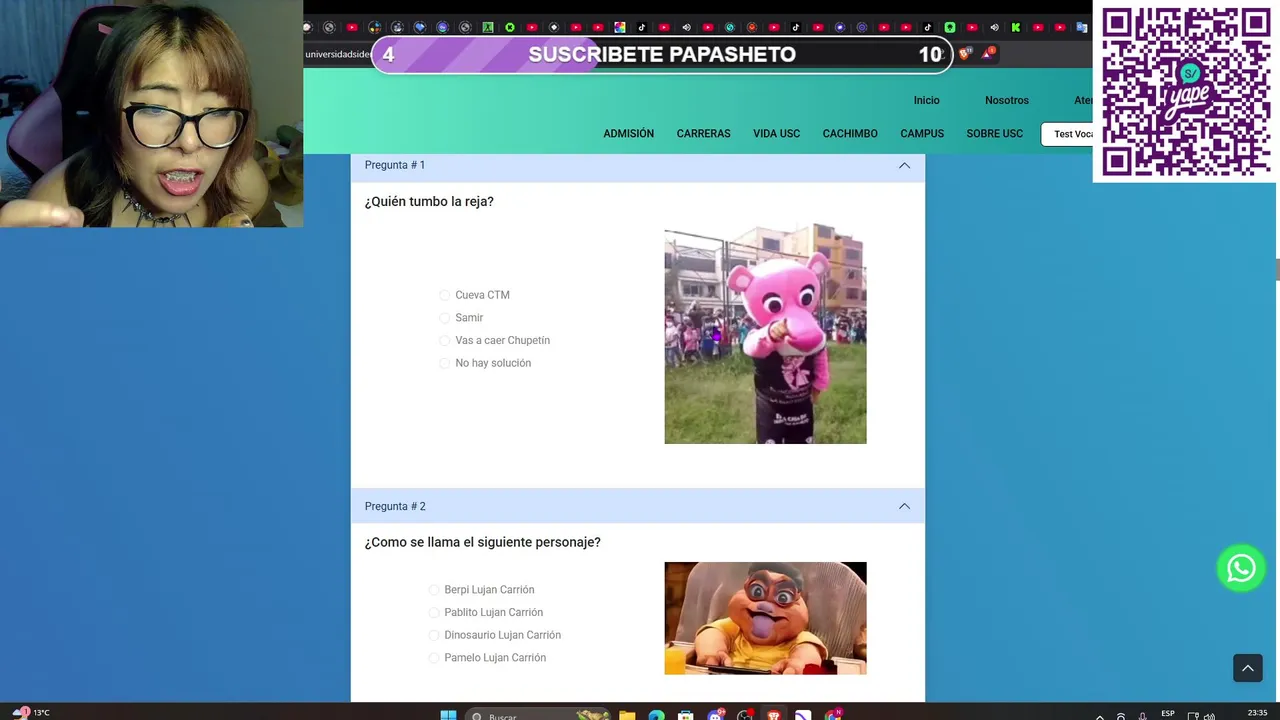Open Brave browser taskbar icon
This screenshot has height=720, width=1280.
click(774, 715)
